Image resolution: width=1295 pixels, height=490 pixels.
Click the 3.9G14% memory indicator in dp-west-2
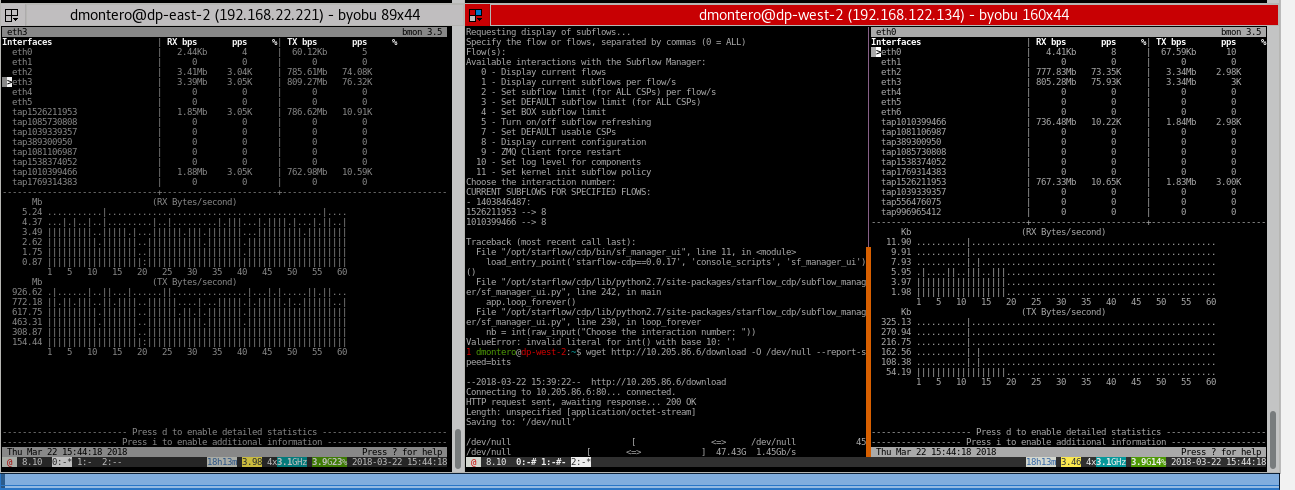(1149, 461)
